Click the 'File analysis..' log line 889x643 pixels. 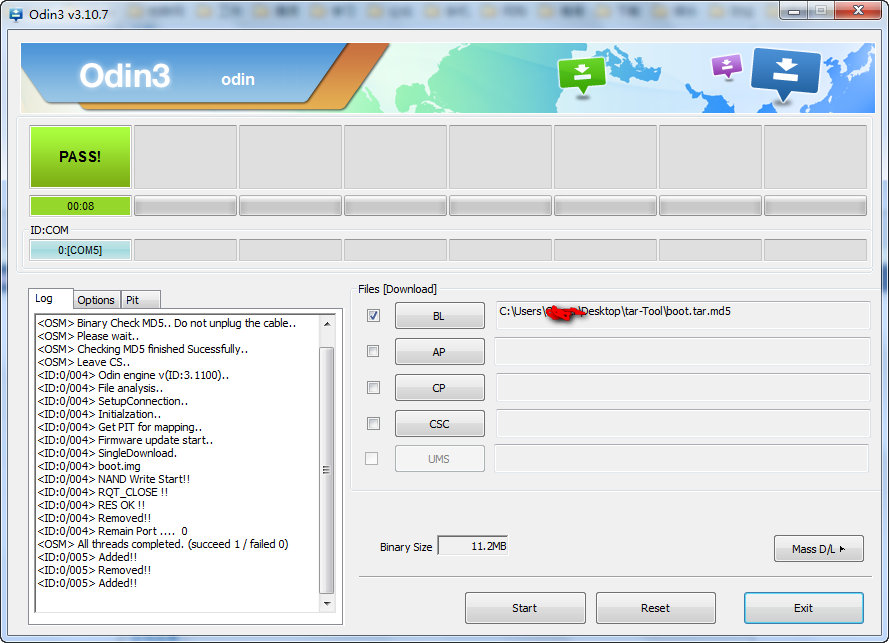point(100,388)
